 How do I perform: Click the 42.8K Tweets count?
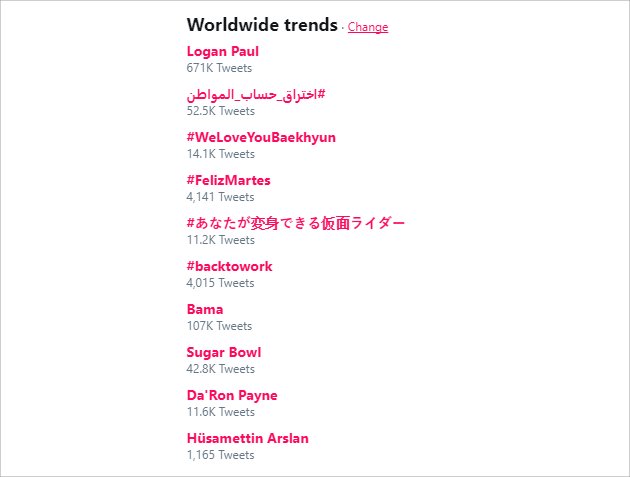coord(221,369)
